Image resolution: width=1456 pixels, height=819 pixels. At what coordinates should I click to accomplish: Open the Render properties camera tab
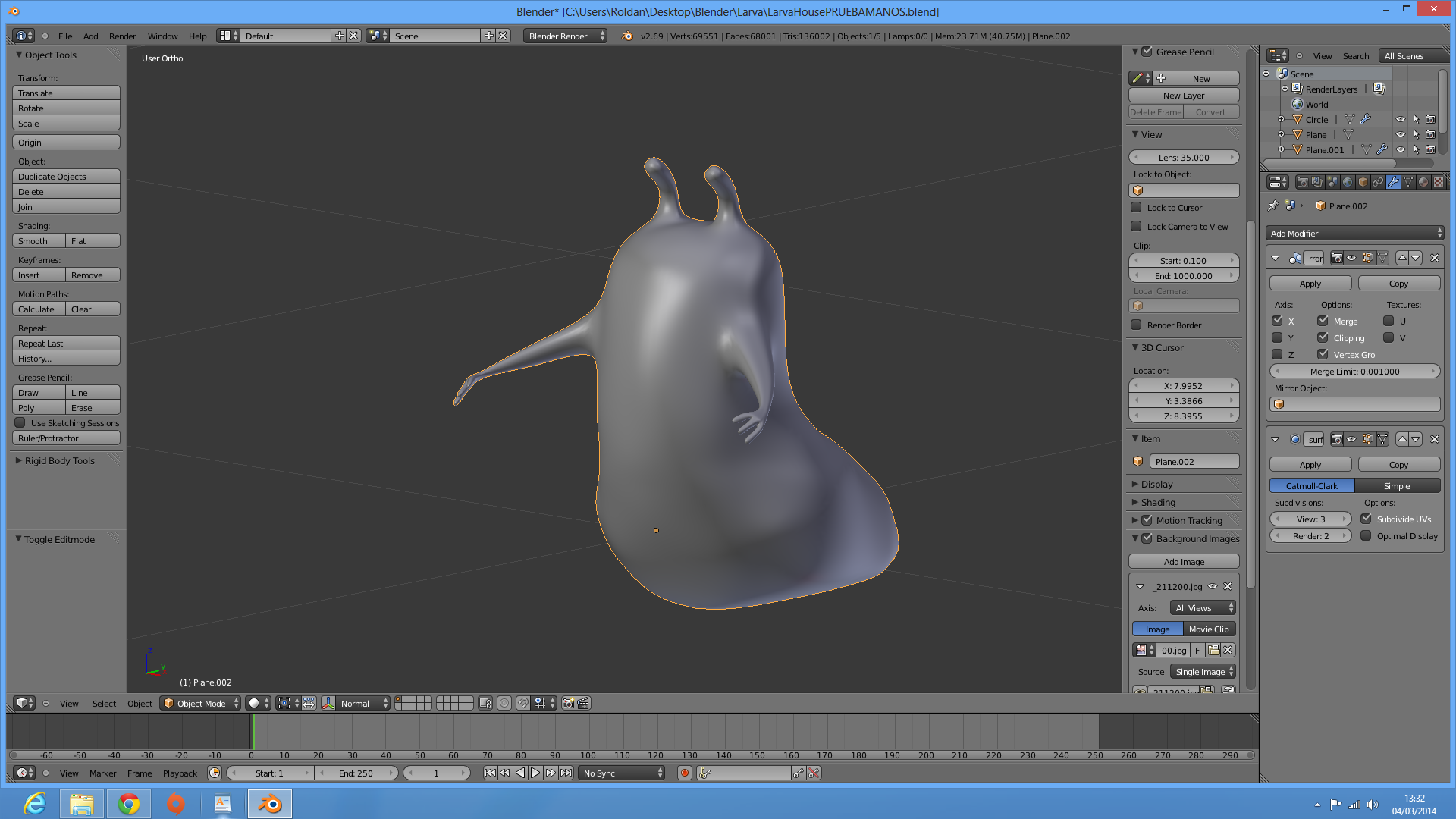tap(1302, 182)
